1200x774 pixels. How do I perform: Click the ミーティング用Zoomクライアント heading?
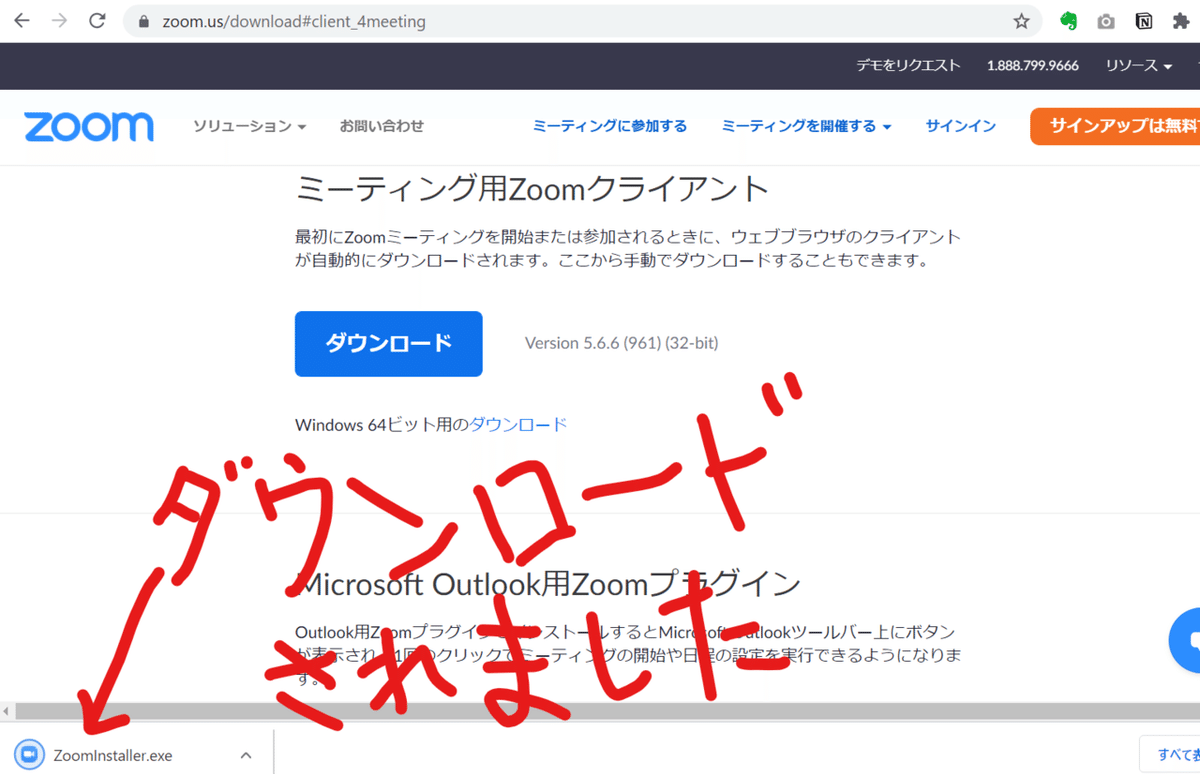coord(533,188)
